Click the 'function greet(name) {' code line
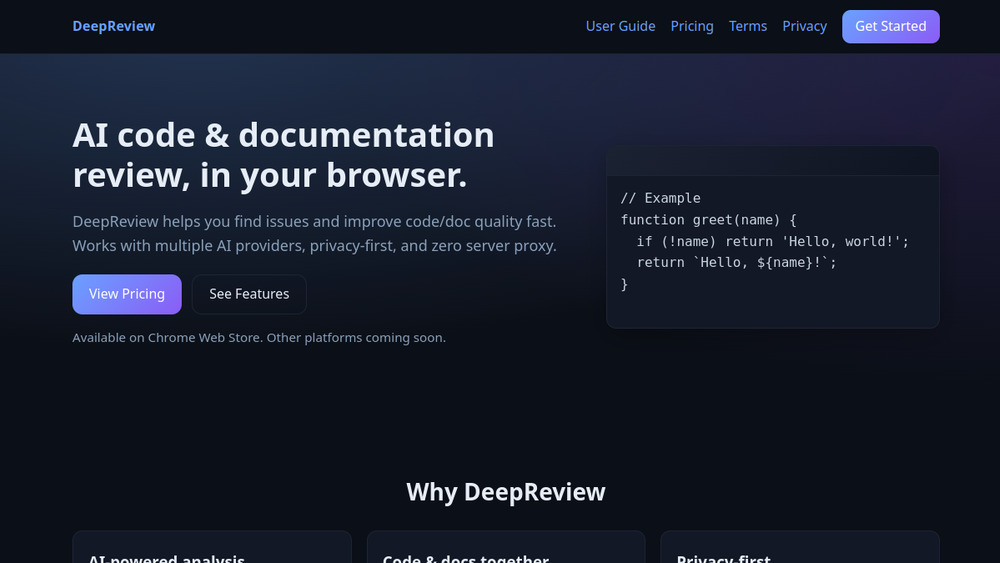The width and height of the screenshot is (1000, 563). (x=709, y=220)
